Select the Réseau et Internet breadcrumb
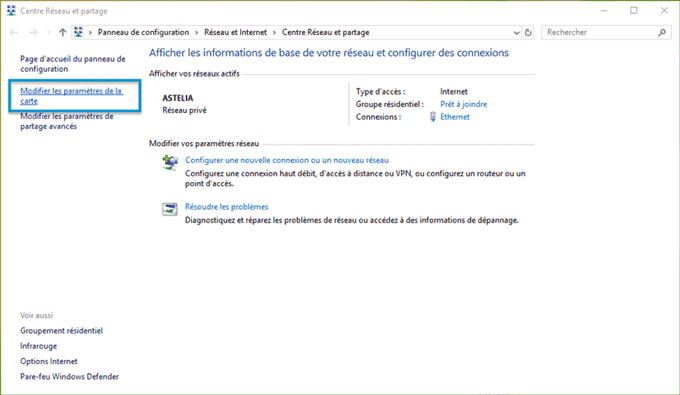The width and height of the screenshot is (680, 395). tap(235, 33)
